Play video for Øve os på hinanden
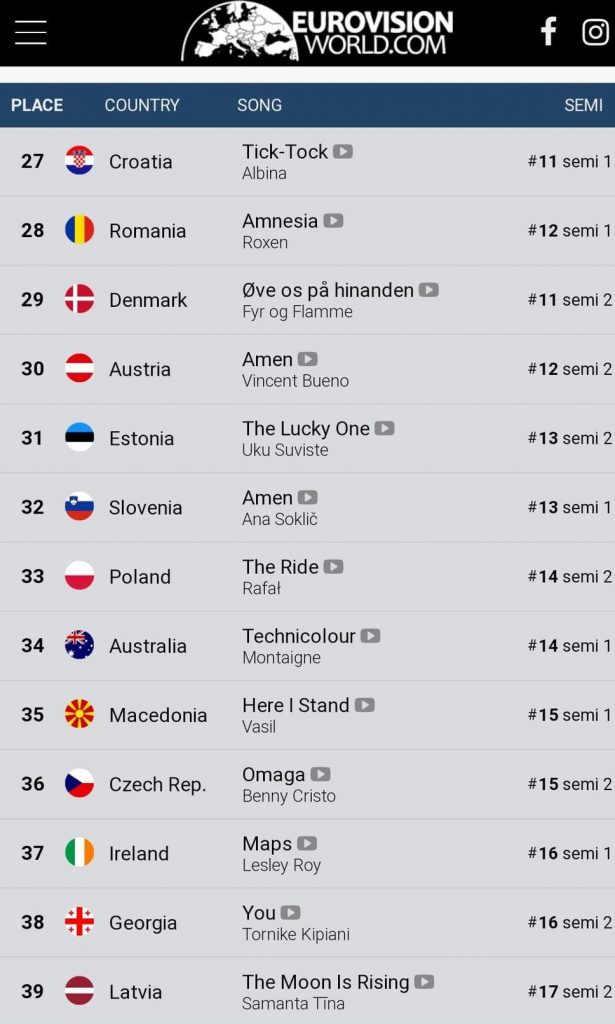This screenshot has width=615, height=1024. click(429, 290)
